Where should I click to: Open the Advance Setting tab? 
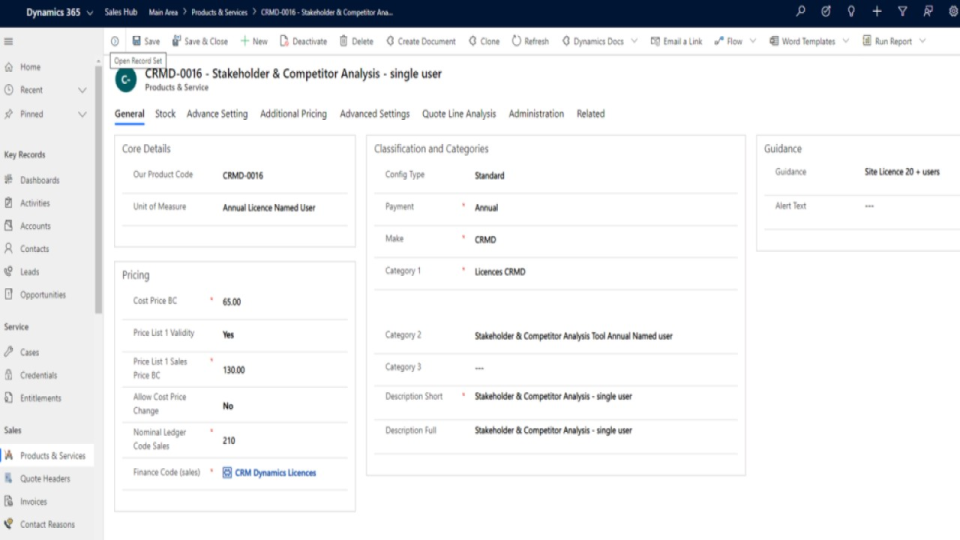coord(217,114)
